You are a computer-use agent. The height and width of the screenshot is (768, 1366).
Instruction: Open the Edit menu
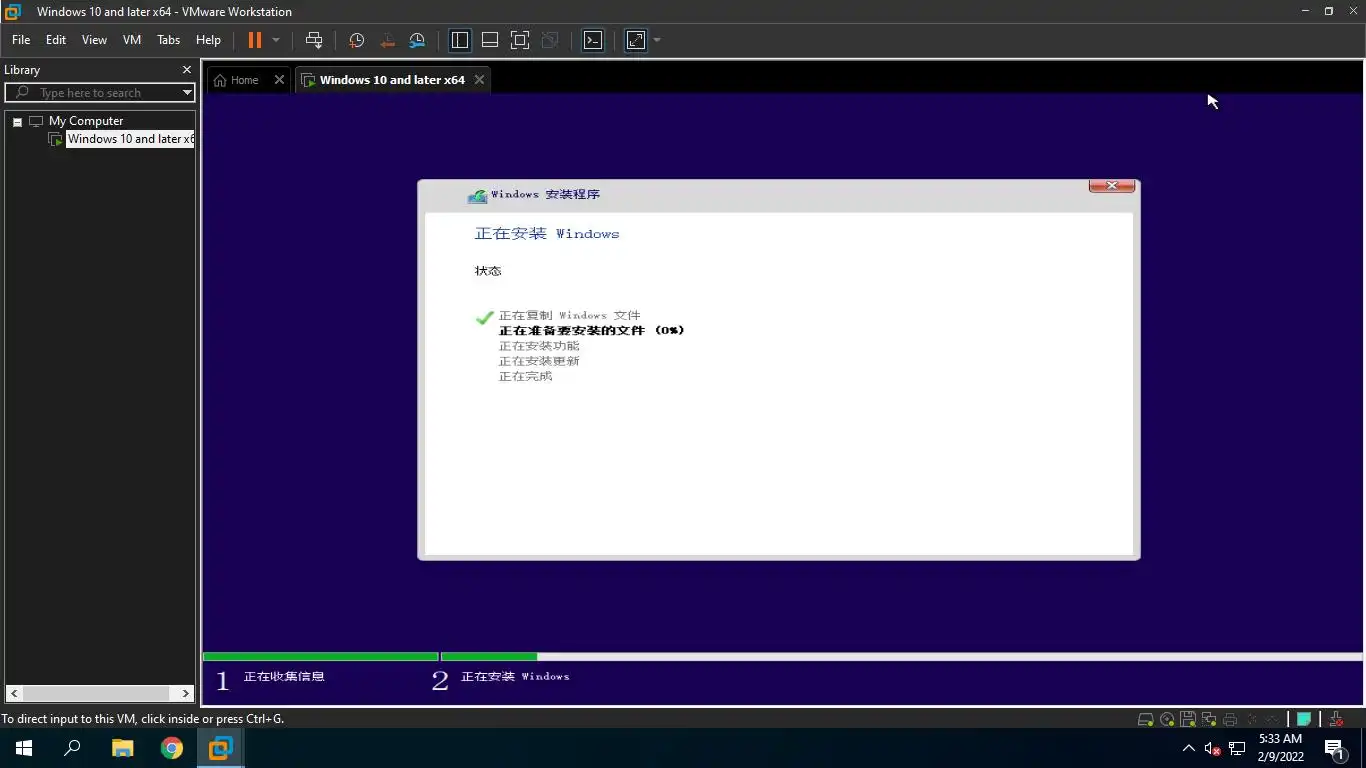(56, 40)
